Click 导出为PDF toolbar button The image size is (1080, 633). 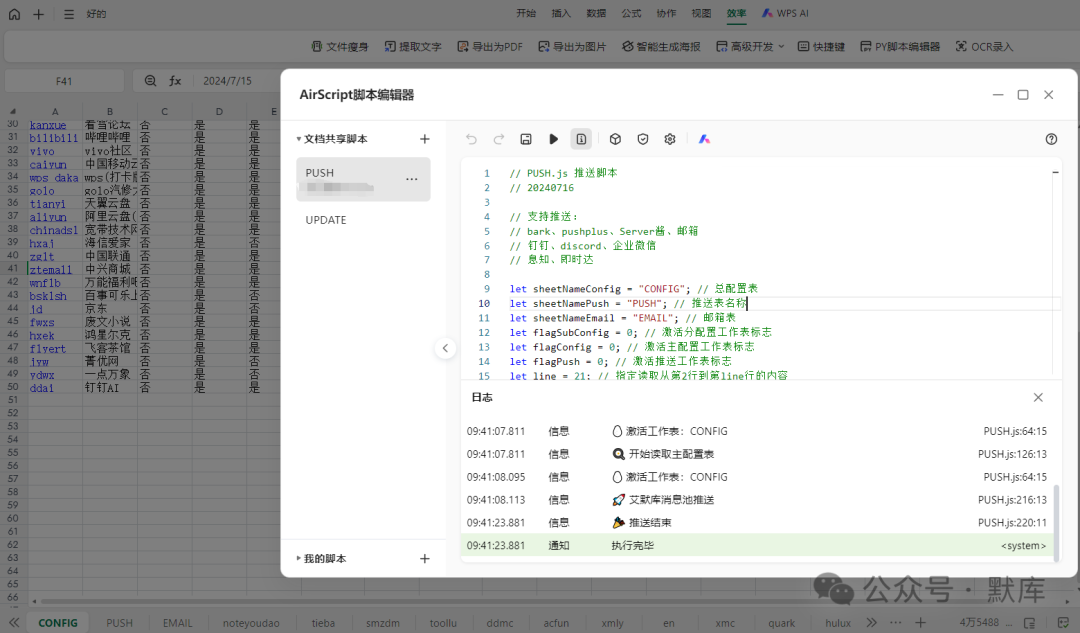pos(490,47)
